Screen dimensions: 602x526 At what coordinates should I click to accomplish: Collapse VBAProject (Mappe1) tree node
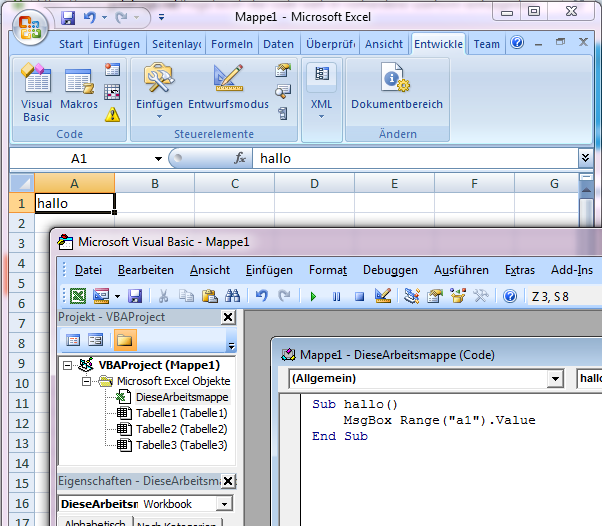pos(68,365)
